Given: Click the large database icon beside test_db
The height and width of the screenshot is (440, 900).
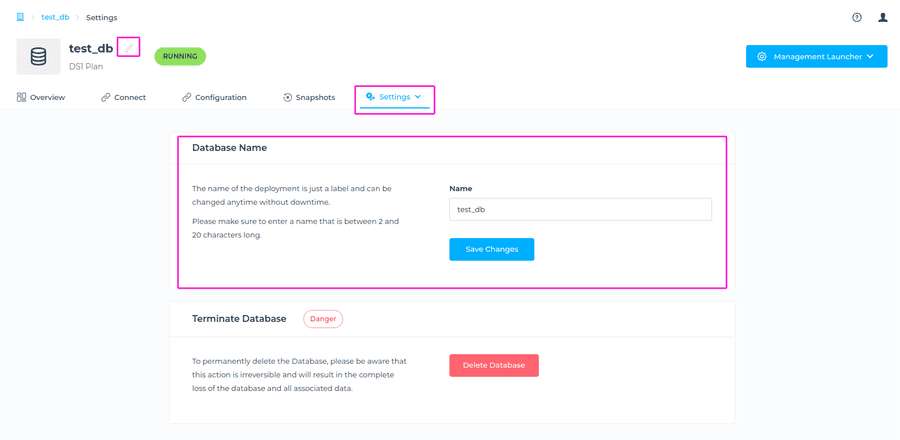Looking at the screenshot, I should pos(38,57).
